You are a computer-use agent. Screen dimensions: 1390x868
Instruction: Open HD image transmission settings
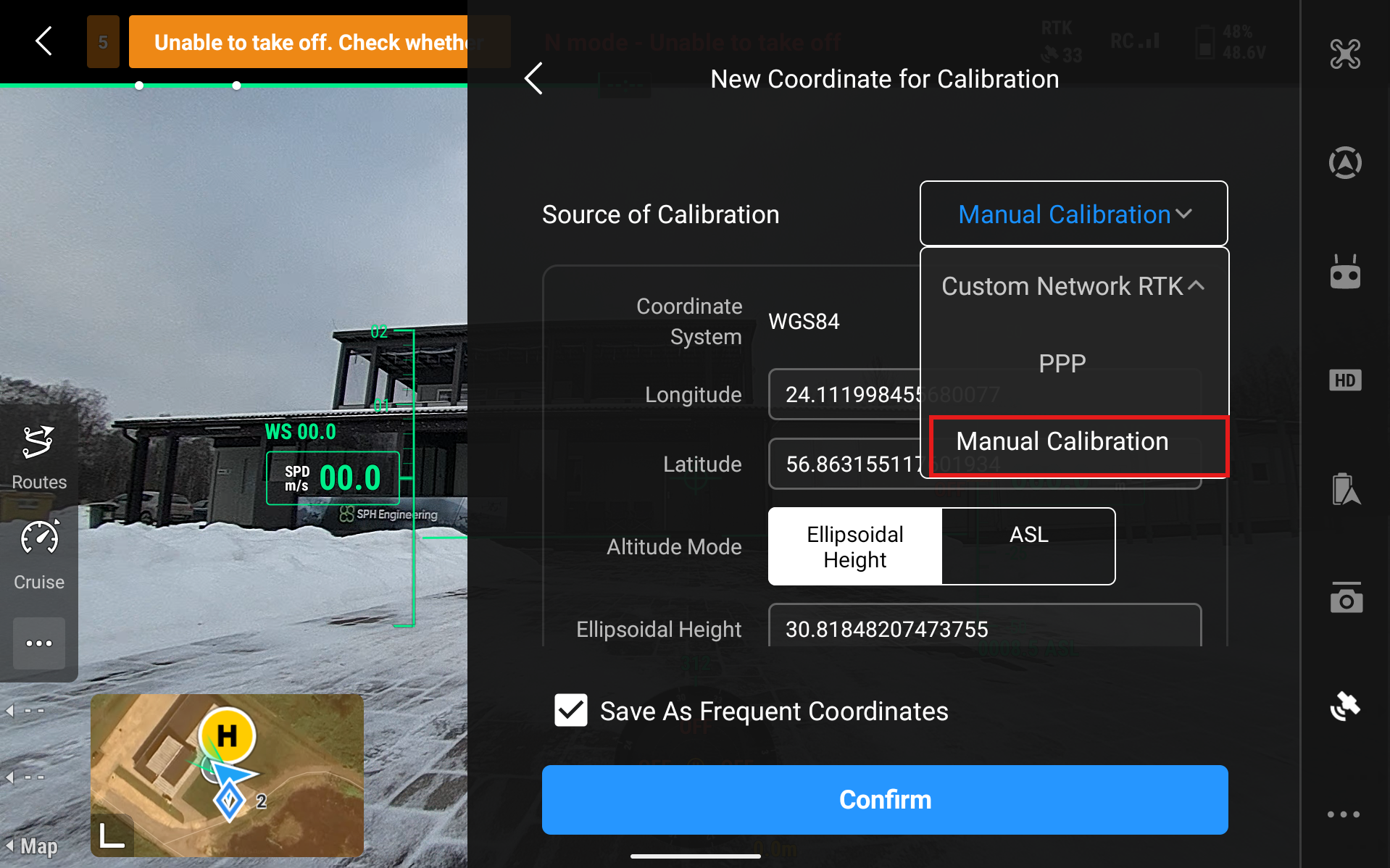point(1345,380)
